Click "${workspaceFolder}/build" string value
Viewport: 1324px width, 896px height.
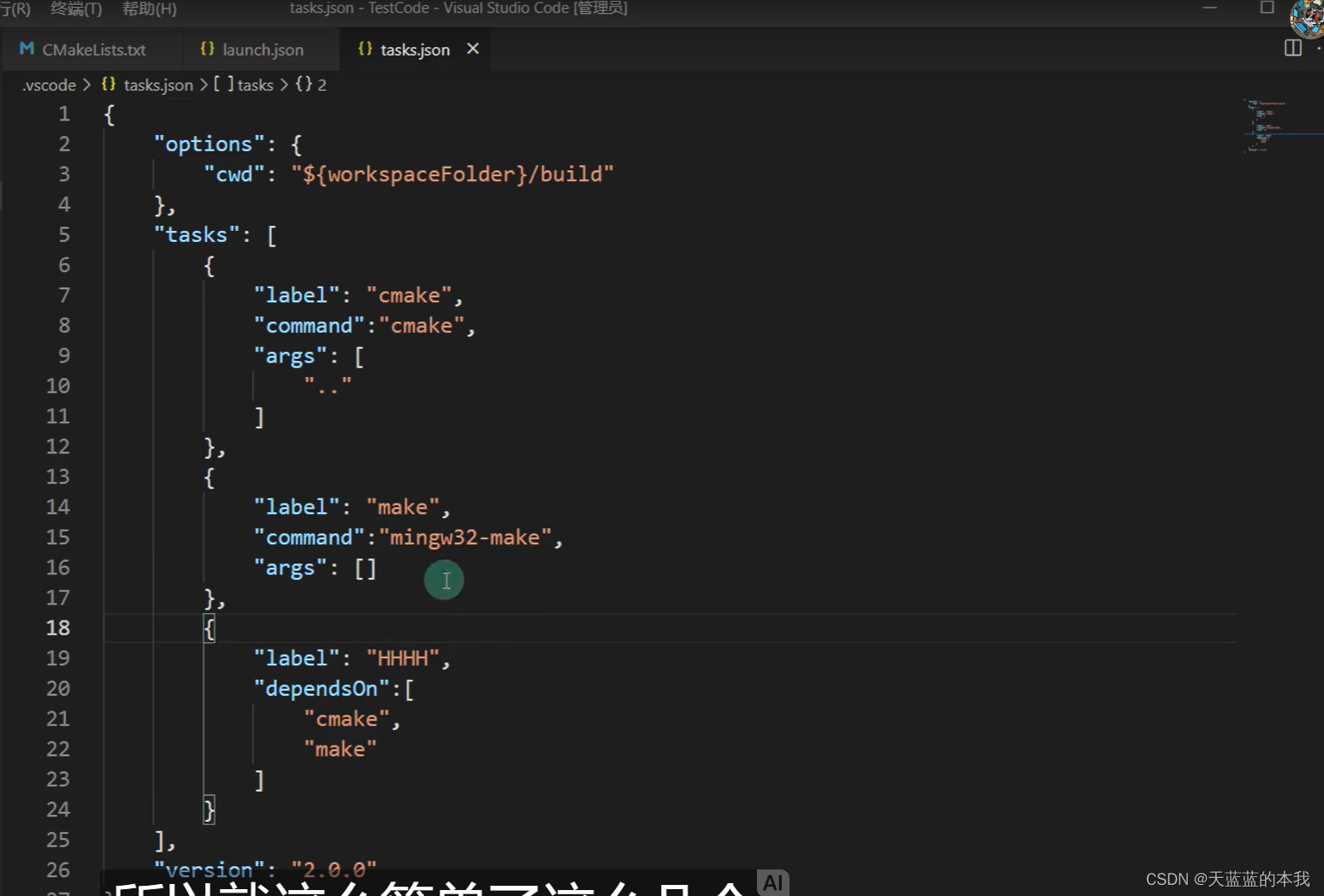(x=452, y=174)
